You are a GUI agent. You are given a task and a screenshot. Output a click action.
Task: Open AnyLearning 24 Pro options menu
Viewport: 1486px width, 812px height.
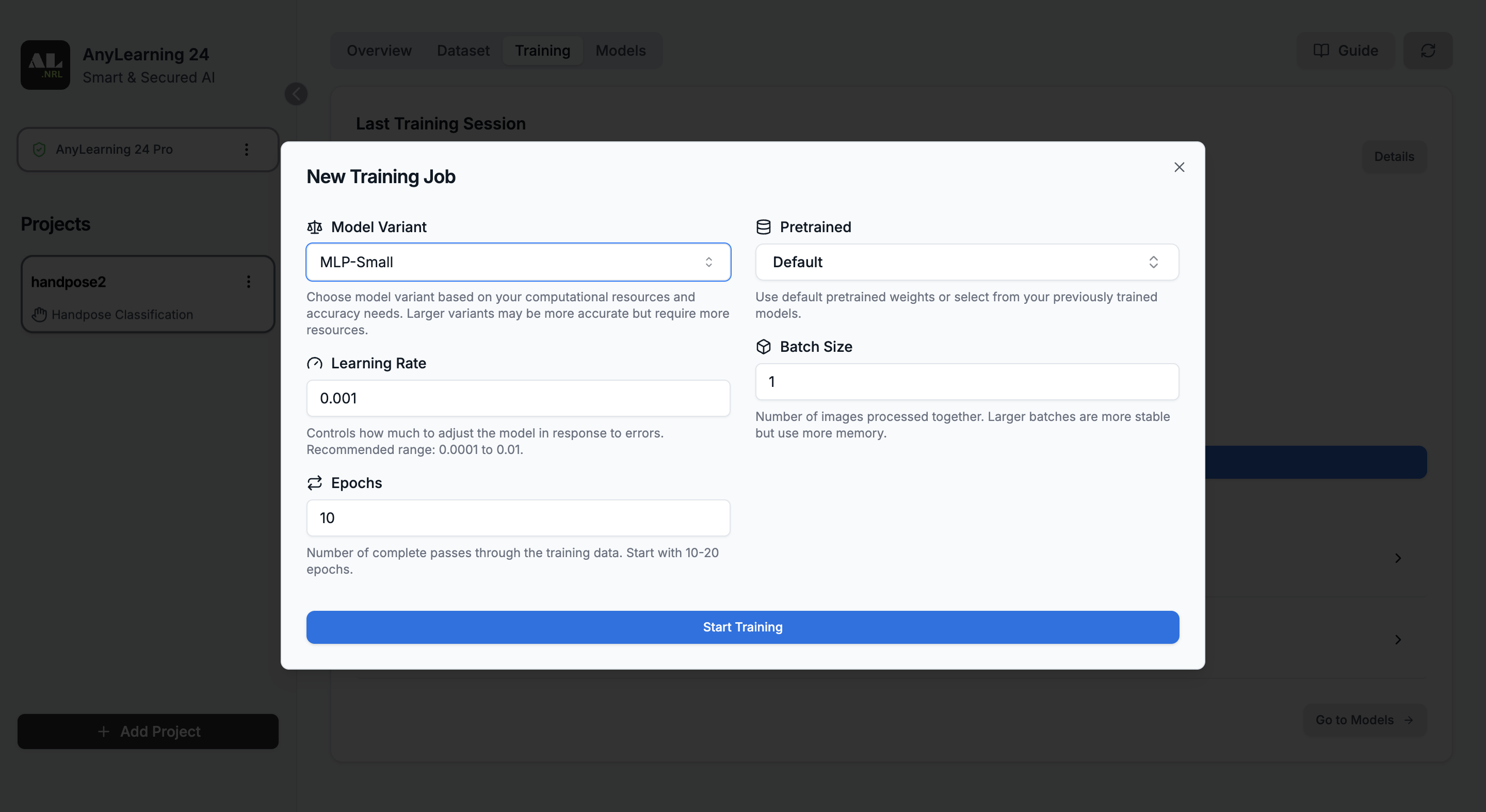tap(246, 150)
